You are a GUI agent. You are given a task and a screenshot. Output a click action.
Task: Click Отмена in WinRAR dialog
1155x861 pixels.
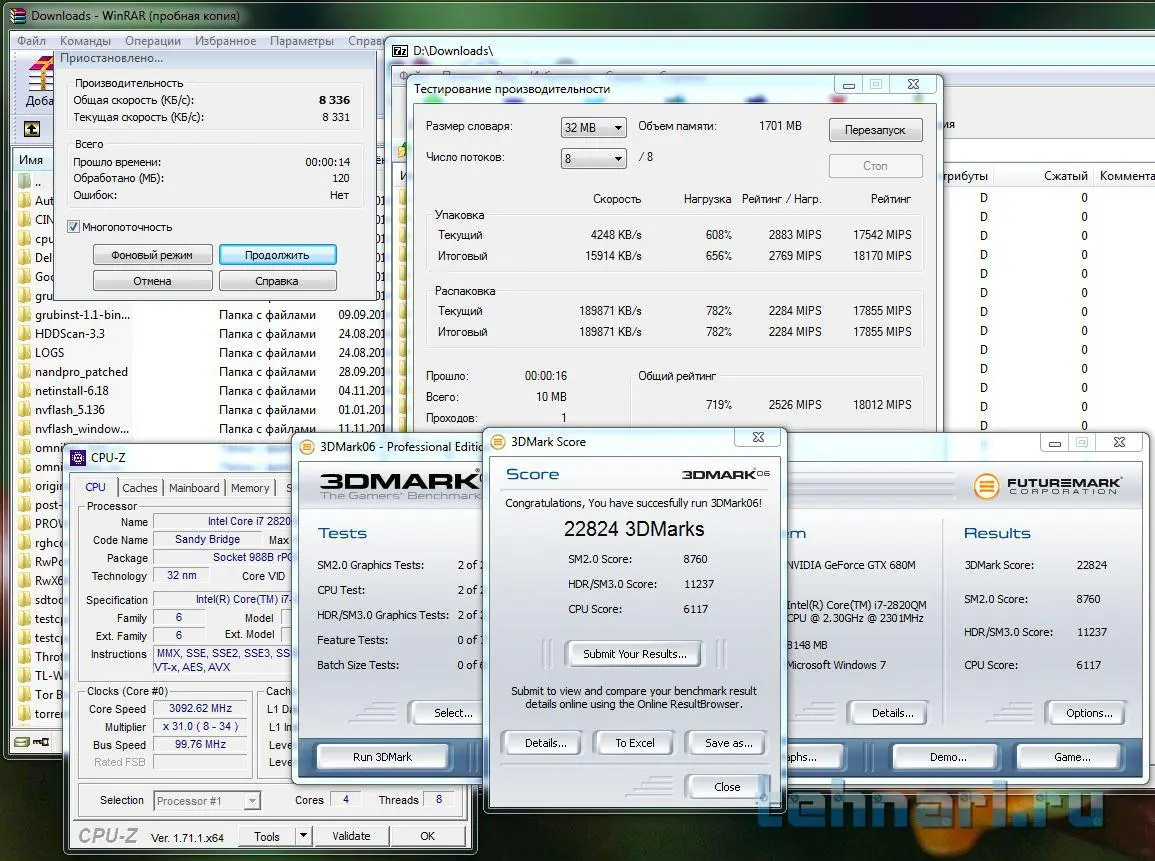point(152,281)
